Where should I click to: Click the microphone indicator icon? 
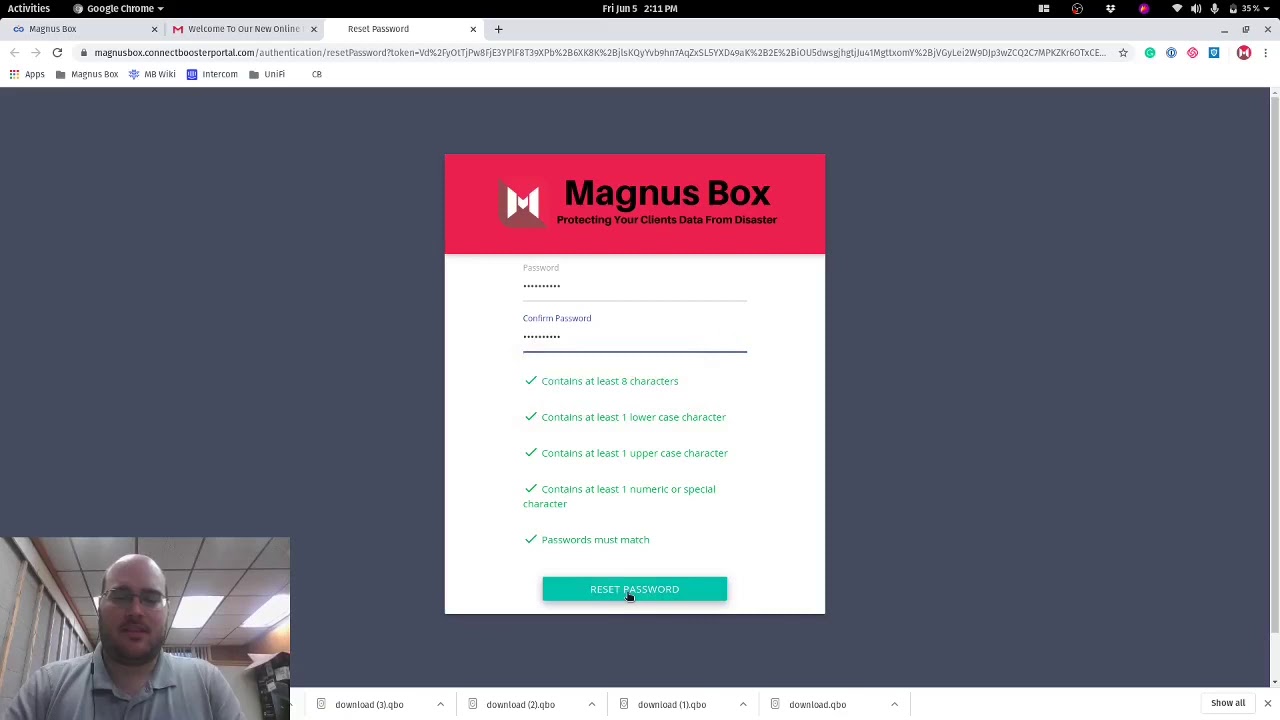coord(1214,8)
